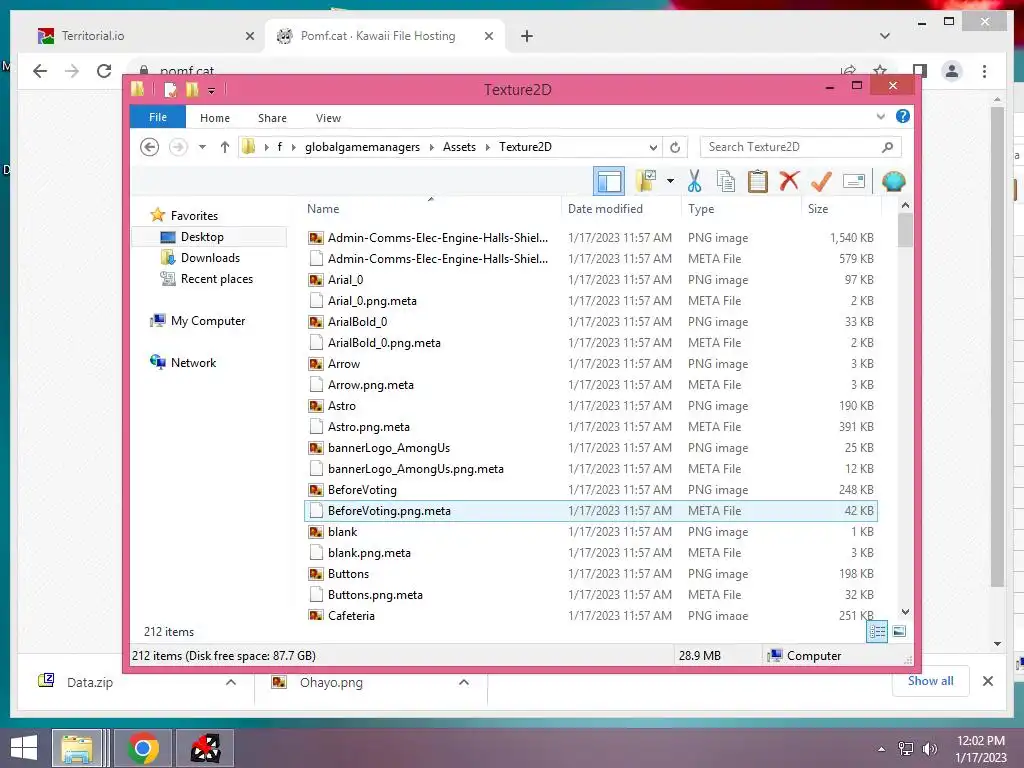Select Recent places in navigation pane
Viewport: 1024px width, 768px height.
click(x=216, y=279)
